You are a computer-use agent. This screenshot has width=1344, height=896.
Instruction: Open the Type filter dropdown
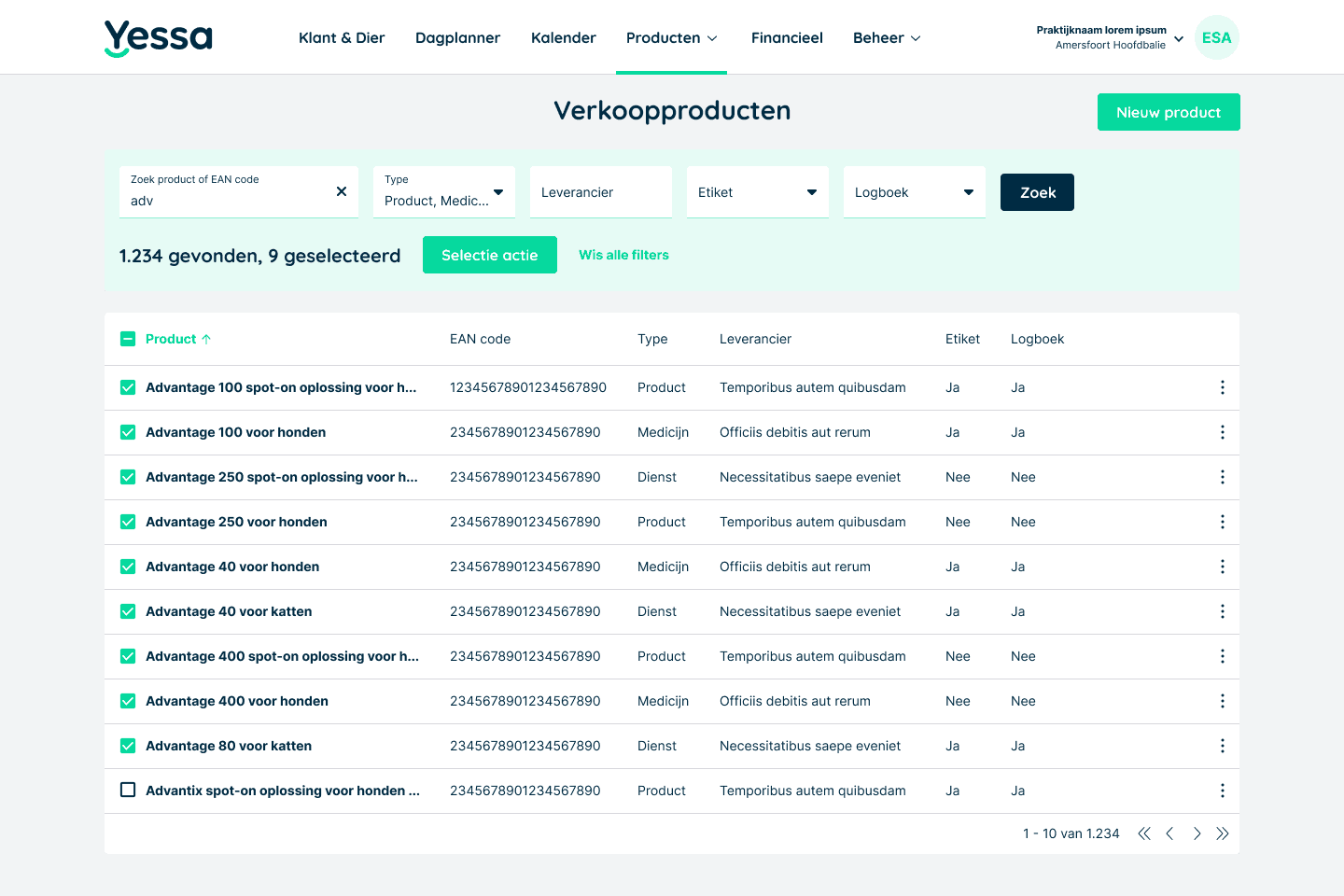point(444,192)
